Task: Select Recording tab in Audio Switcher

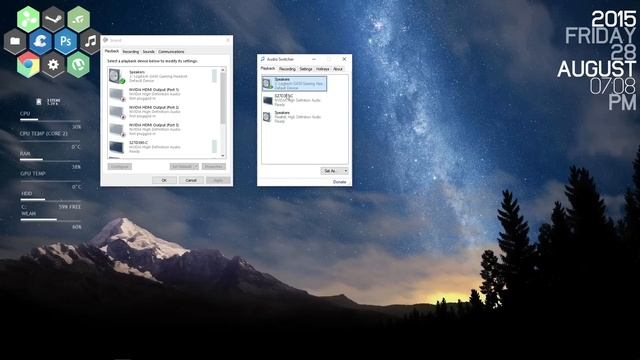Action: 287,69
